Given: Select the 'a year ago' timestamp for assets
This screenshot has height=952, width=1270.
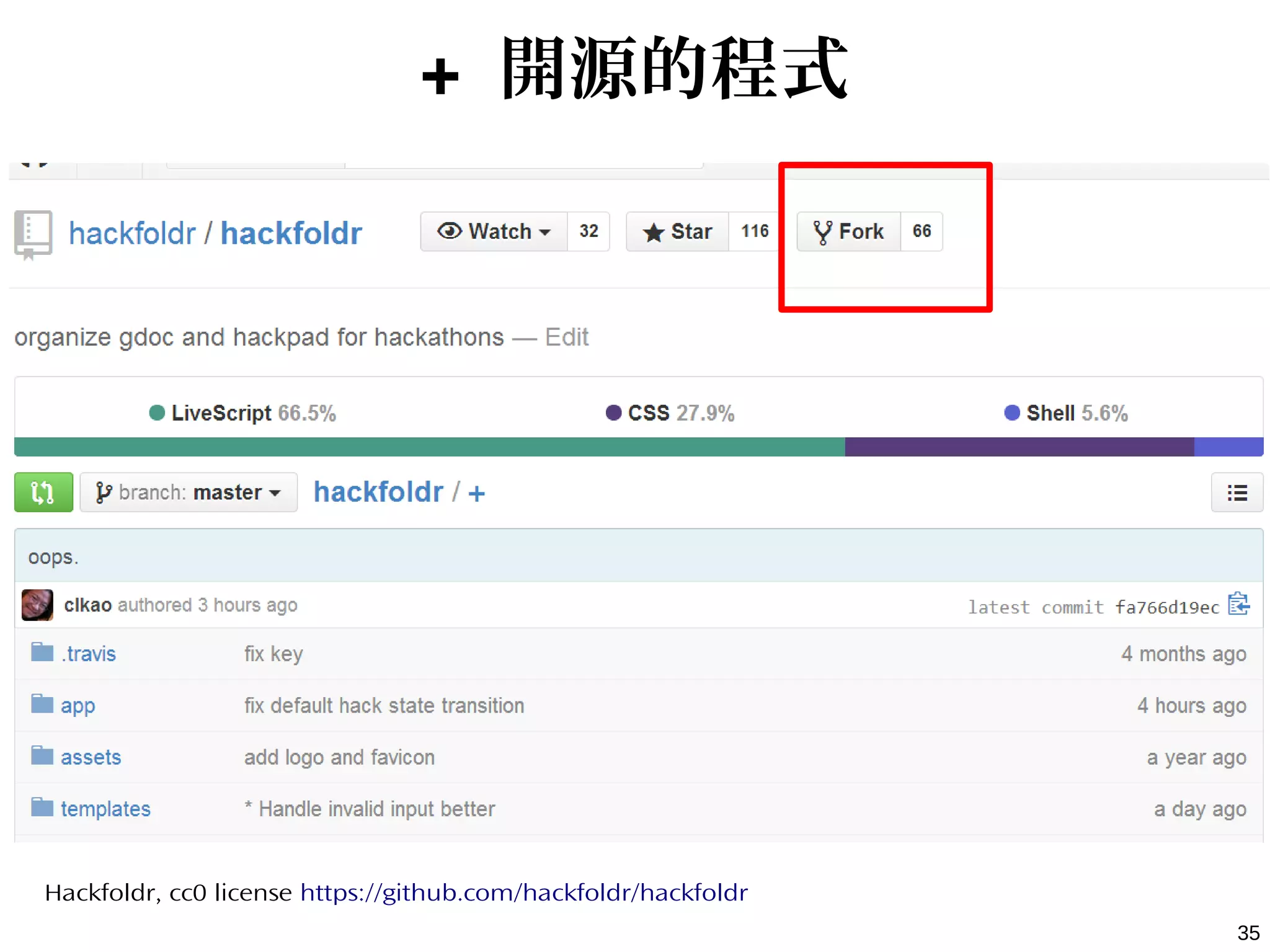Looking at the screenshot, I should 1197,757.
